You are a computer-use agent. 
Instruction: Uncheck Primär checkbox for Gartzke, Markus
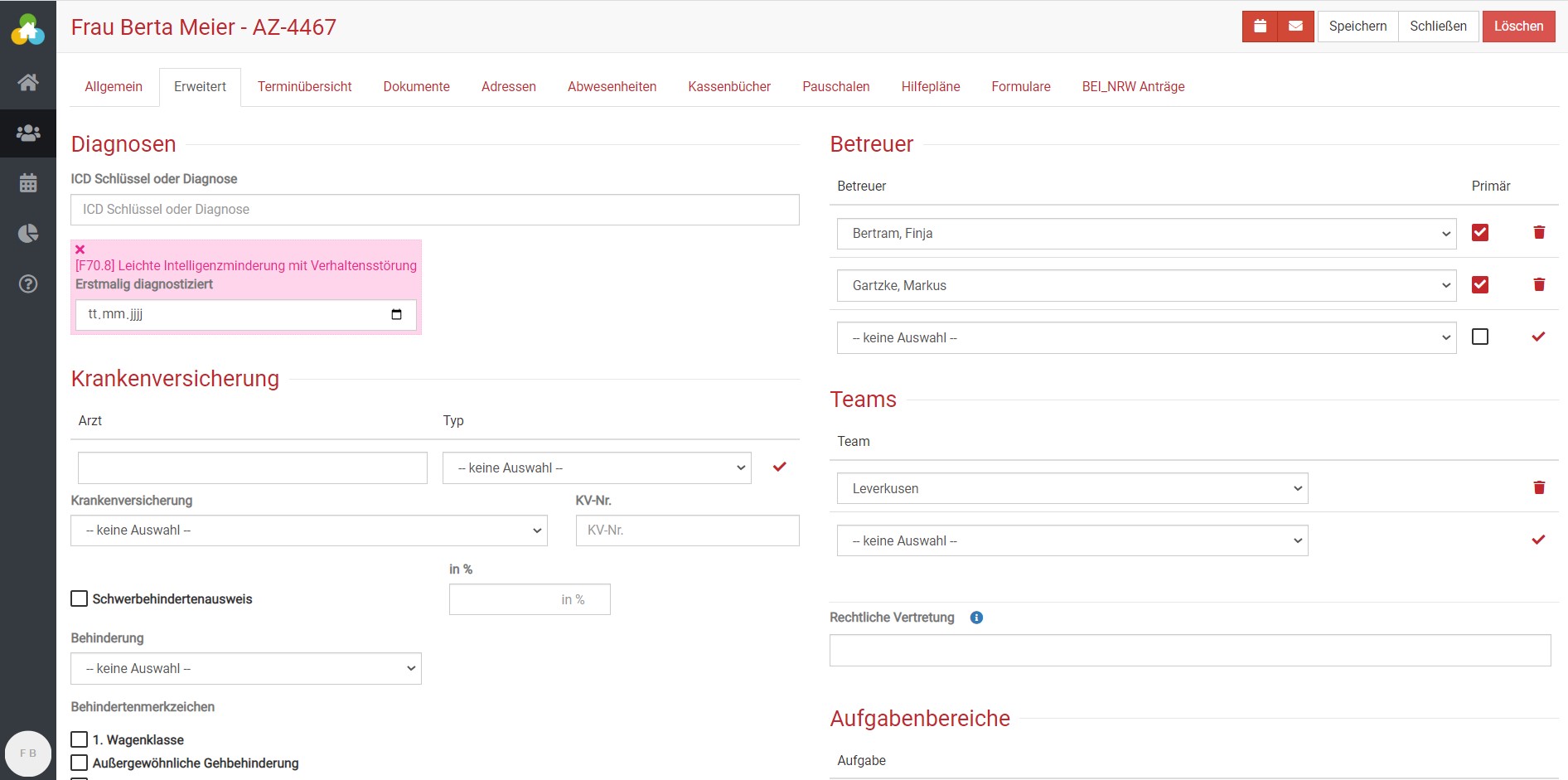click(1480, 285)
